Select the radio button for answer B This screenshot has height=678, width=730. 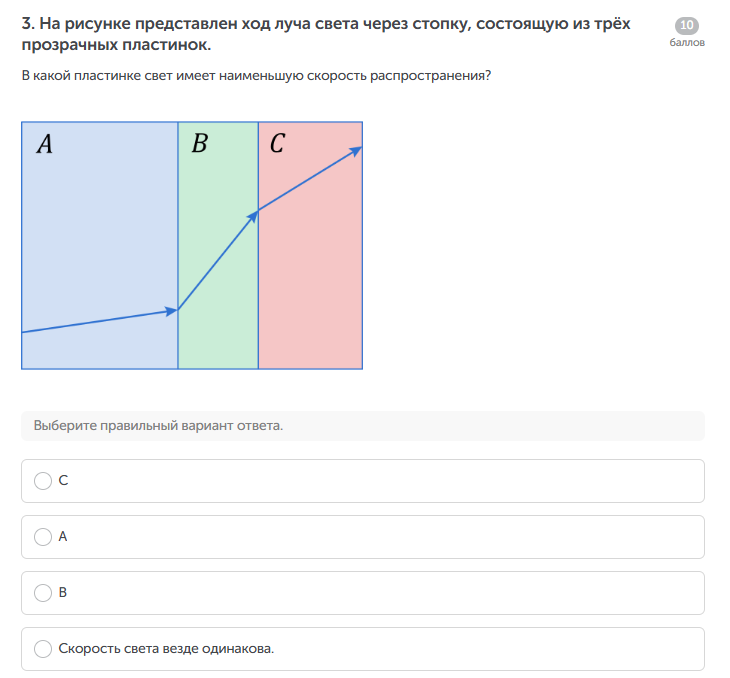coord(43,593)
